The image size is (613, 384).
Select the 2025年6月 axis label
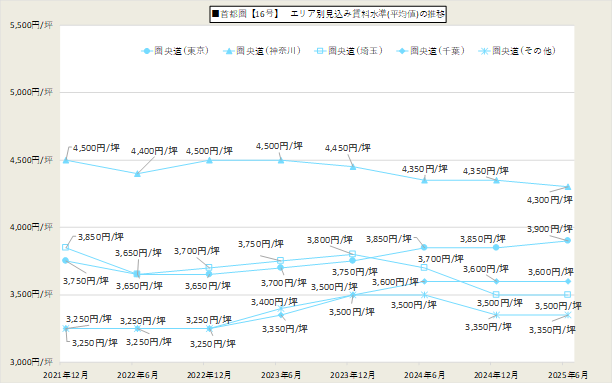pyautogui.click(x=568, y=375)
